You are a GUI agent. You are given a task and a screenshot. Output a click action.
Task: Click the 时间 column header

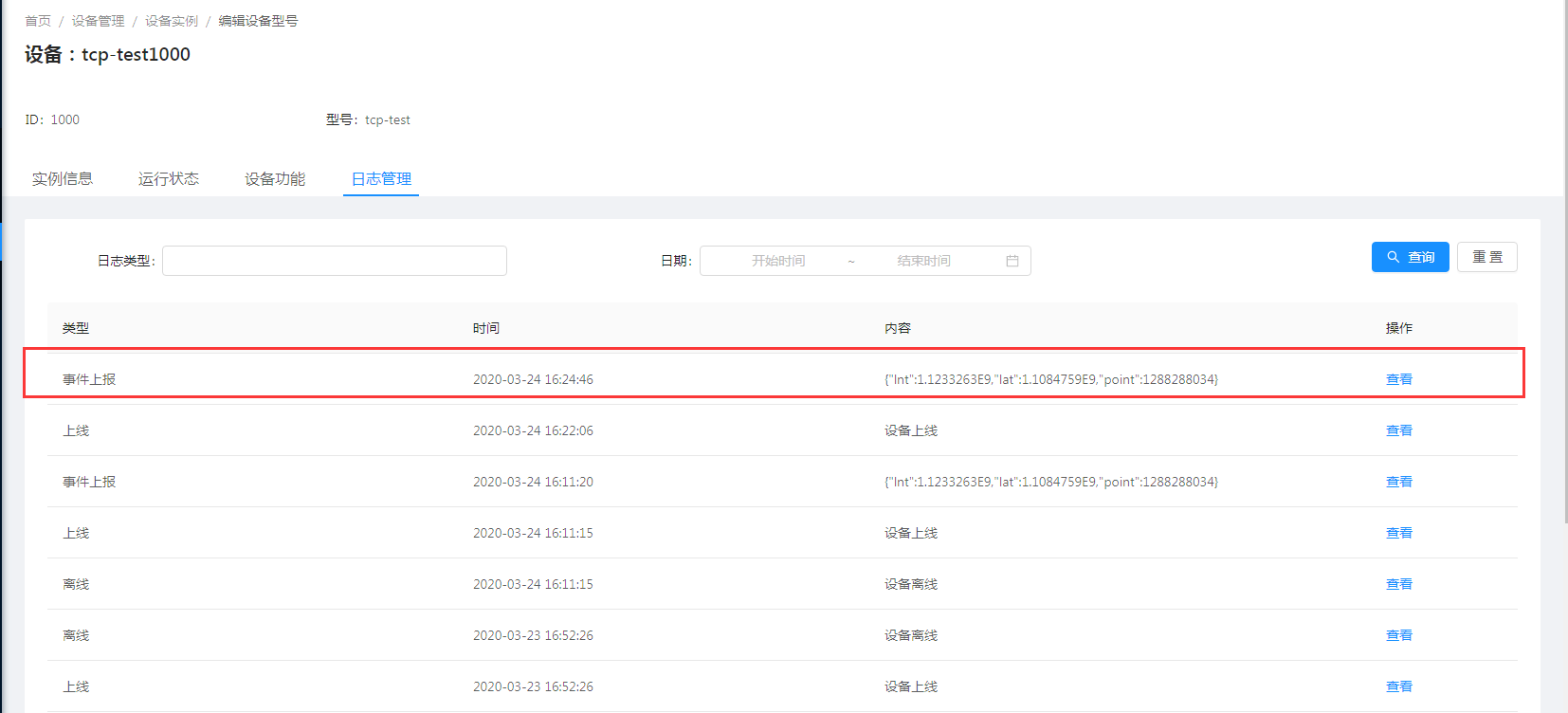click(486, 328)
